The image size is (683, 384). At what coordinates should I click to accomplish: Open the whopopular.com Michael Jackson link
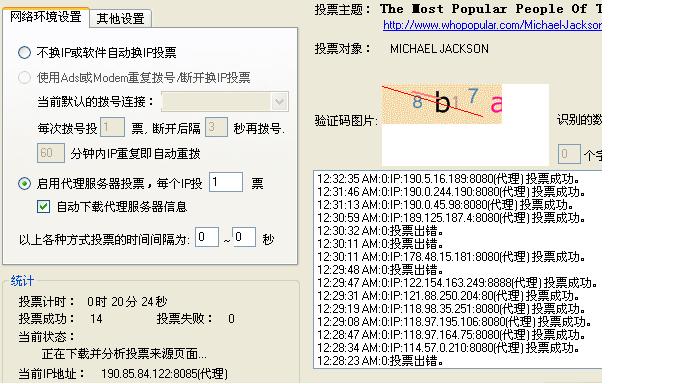[x=492, y=25]
